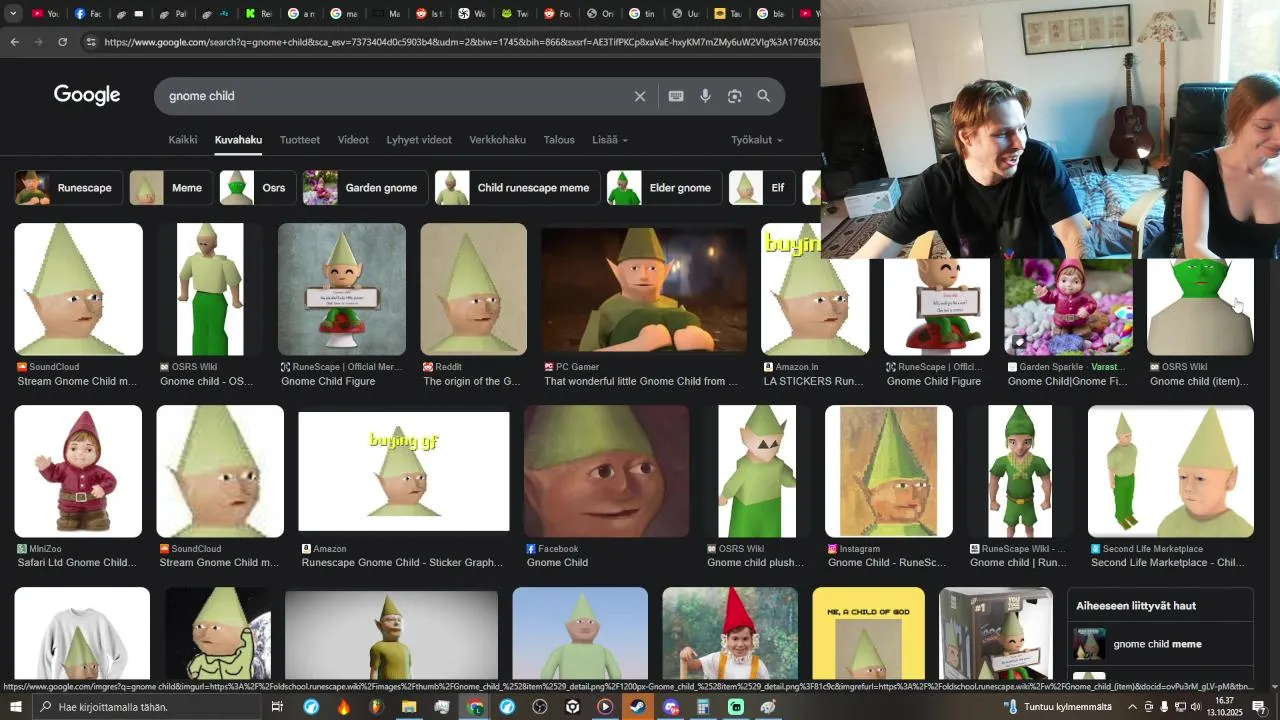Show hidden system tray icons
This screenshot has width=1280, height=720.
pos(1132,707)
